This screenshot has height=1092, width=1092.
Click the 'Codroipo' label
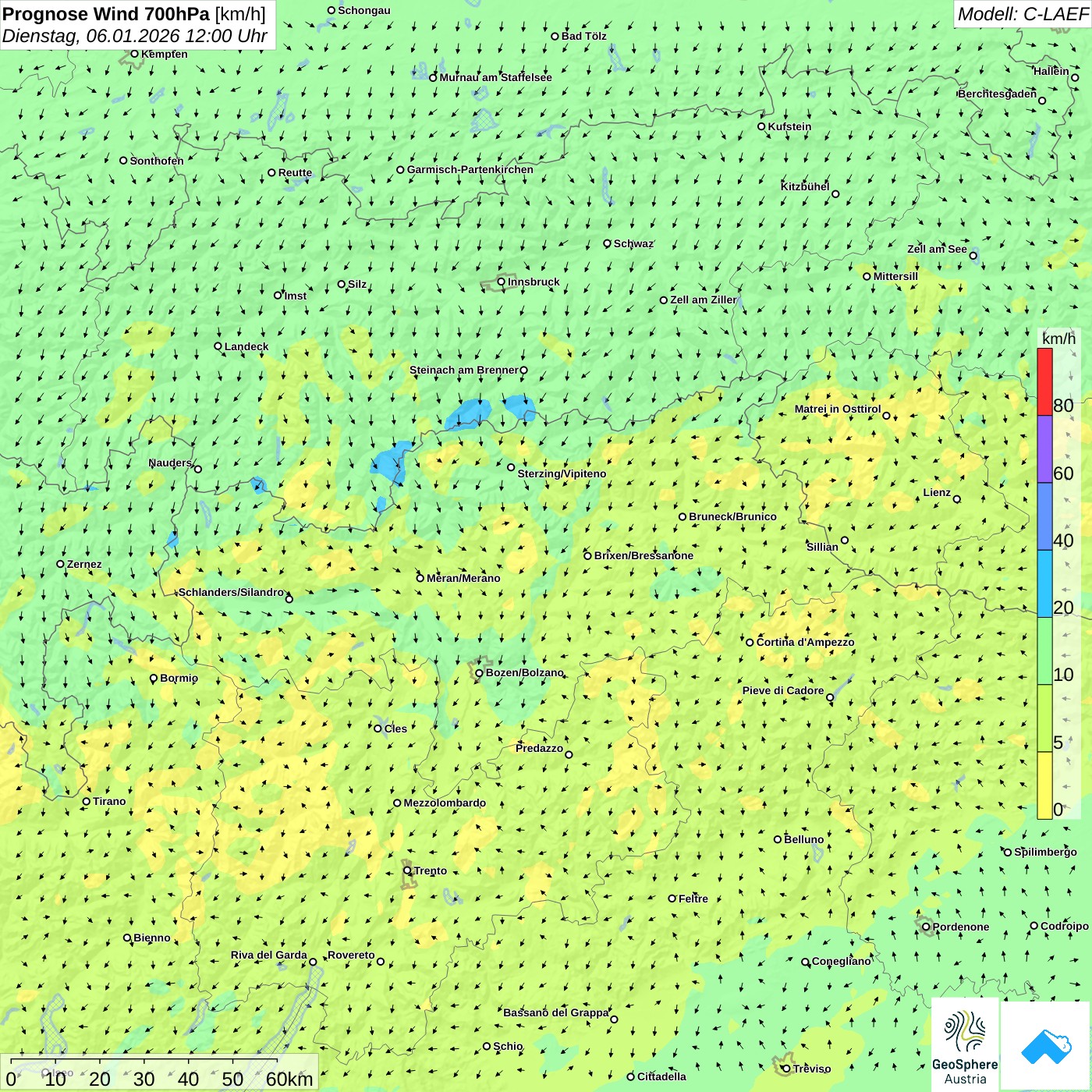(1064, 926)
